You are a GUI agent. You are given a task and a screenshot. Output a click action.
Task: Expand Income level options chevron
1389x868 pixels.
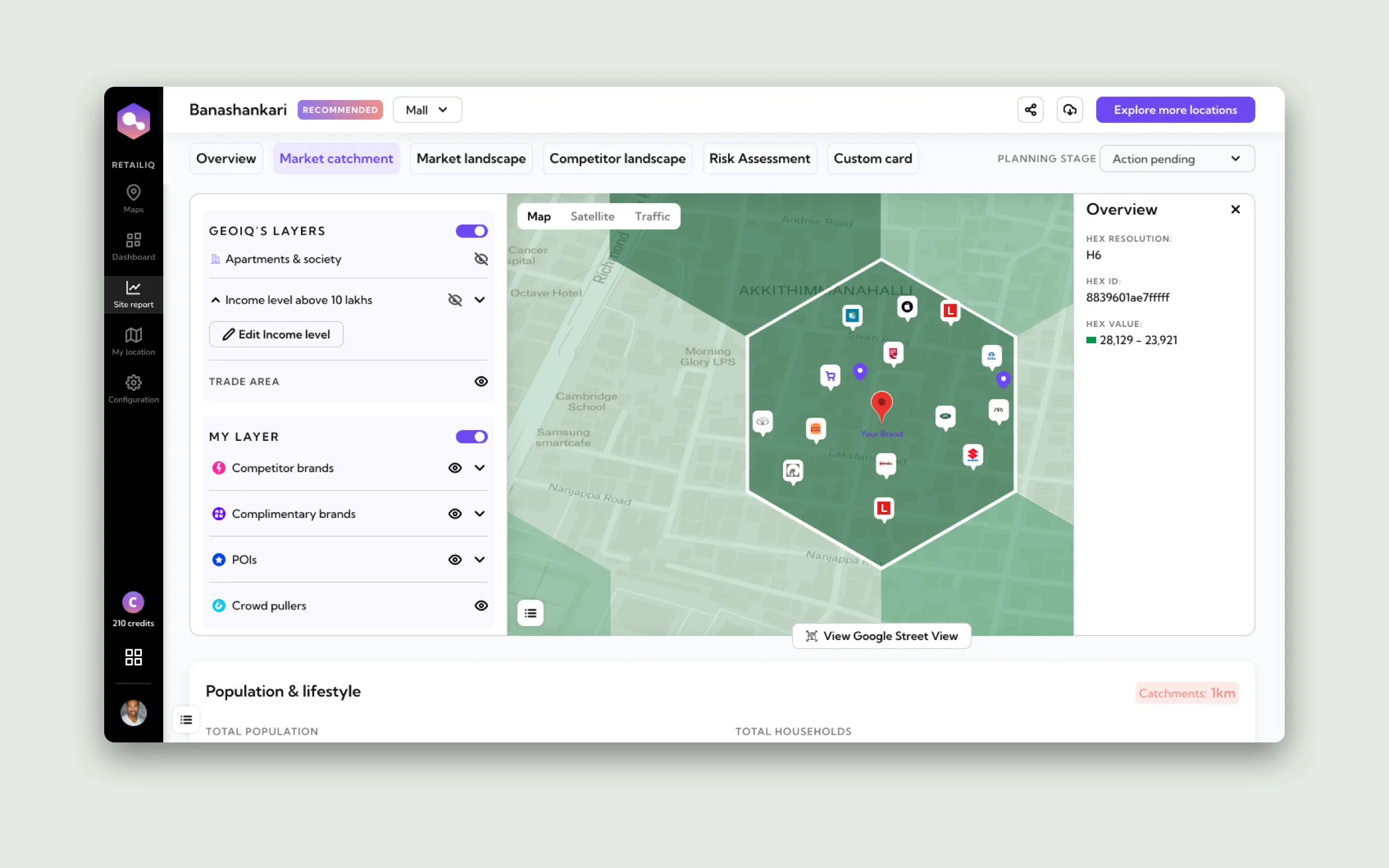pos(479,300)
